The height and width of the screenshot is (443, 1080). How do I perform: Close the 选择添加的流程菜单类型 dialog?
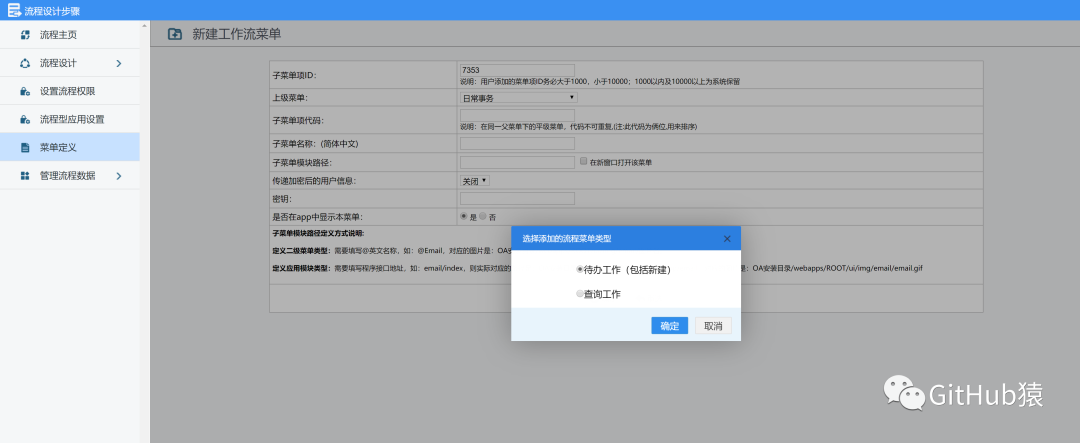(x=727, y=238)
